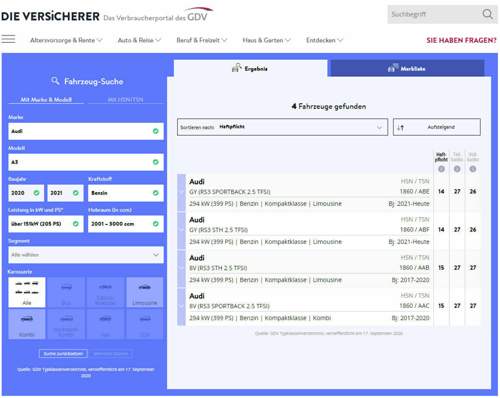
Task: Click the Kombi row's Bj: 2017-2020 text
Action: point(410,318)
